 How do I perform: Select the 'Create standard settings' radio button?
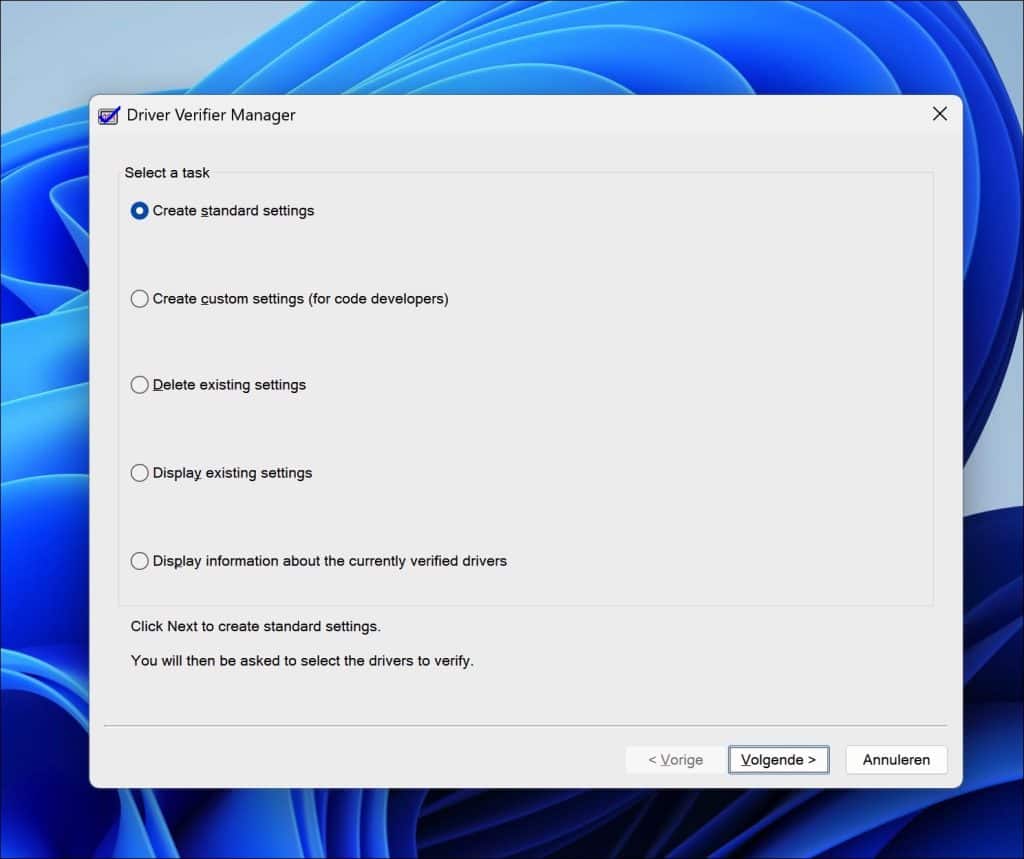point(140,211)
